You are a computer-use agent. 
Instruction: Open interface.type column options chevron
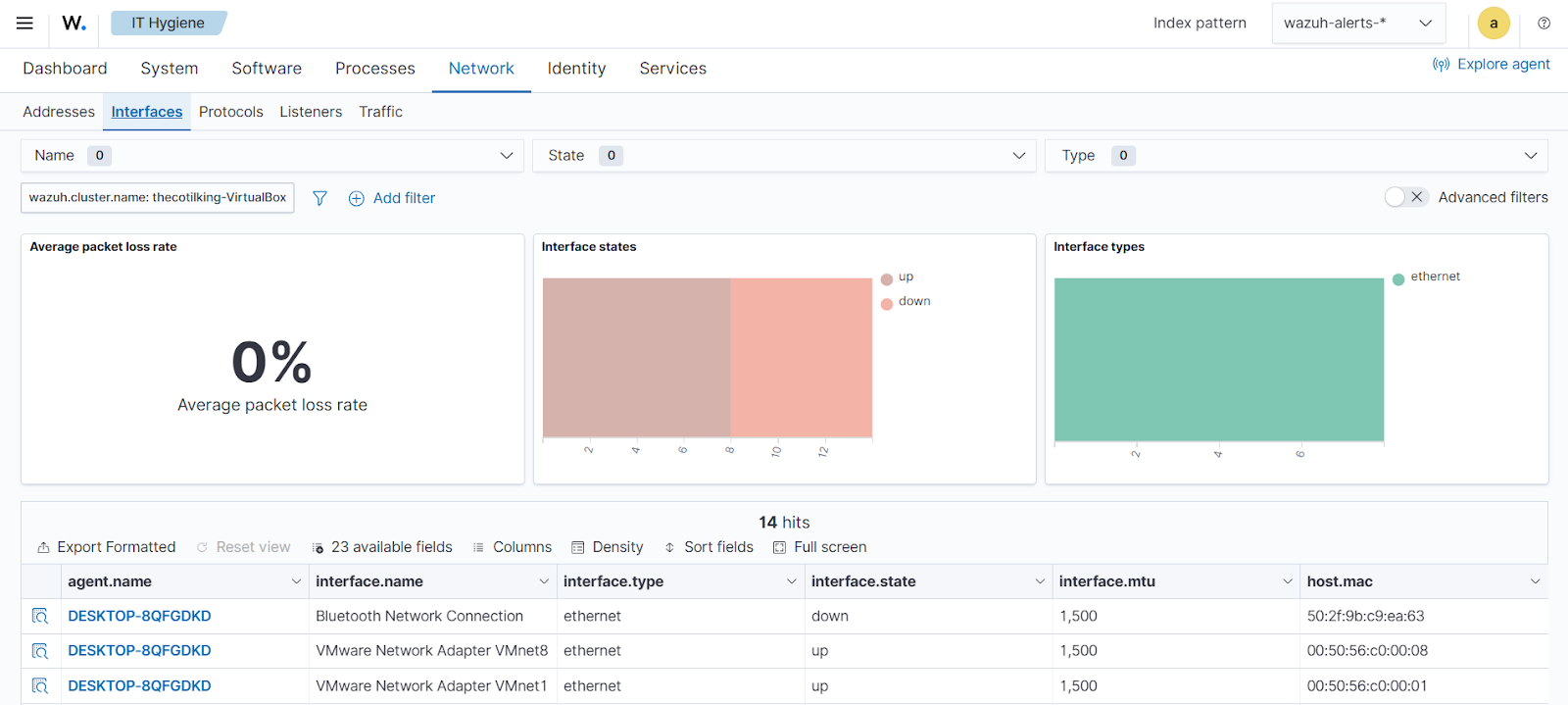[x=792, y=581]
